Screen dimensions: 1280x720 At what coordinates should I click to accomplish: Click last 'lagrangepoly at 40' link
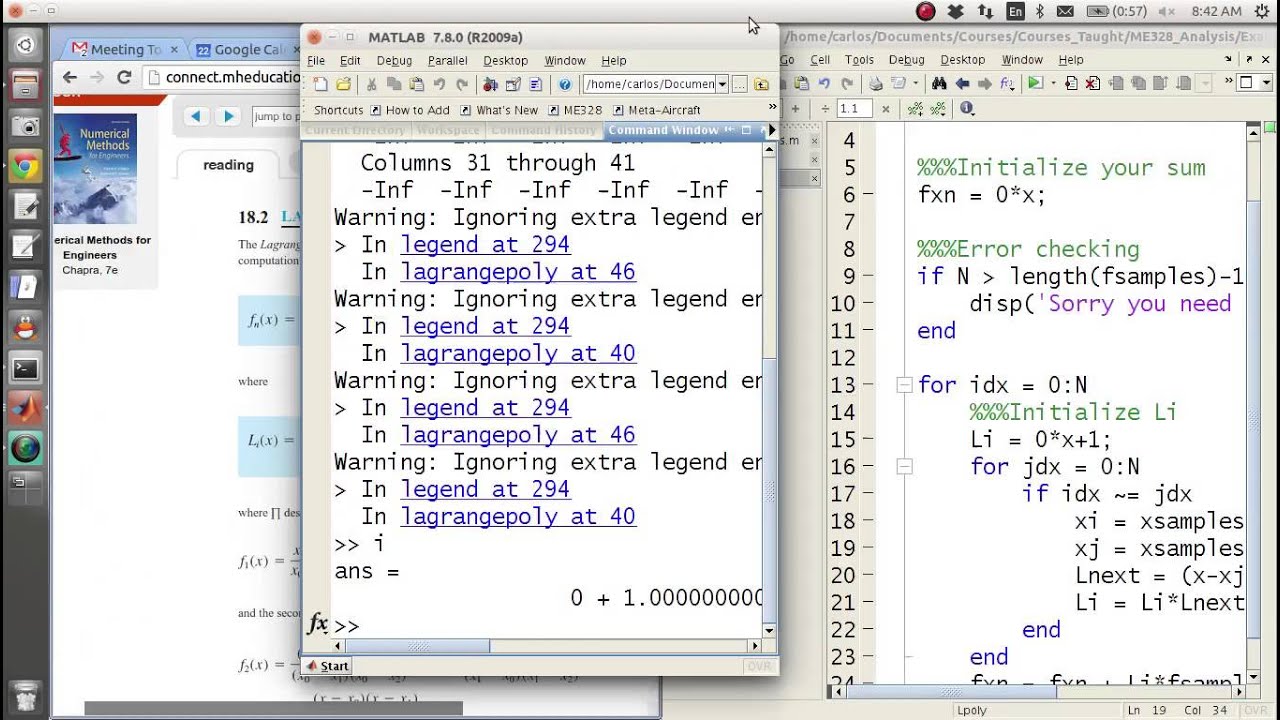click(x=518, y=517)
